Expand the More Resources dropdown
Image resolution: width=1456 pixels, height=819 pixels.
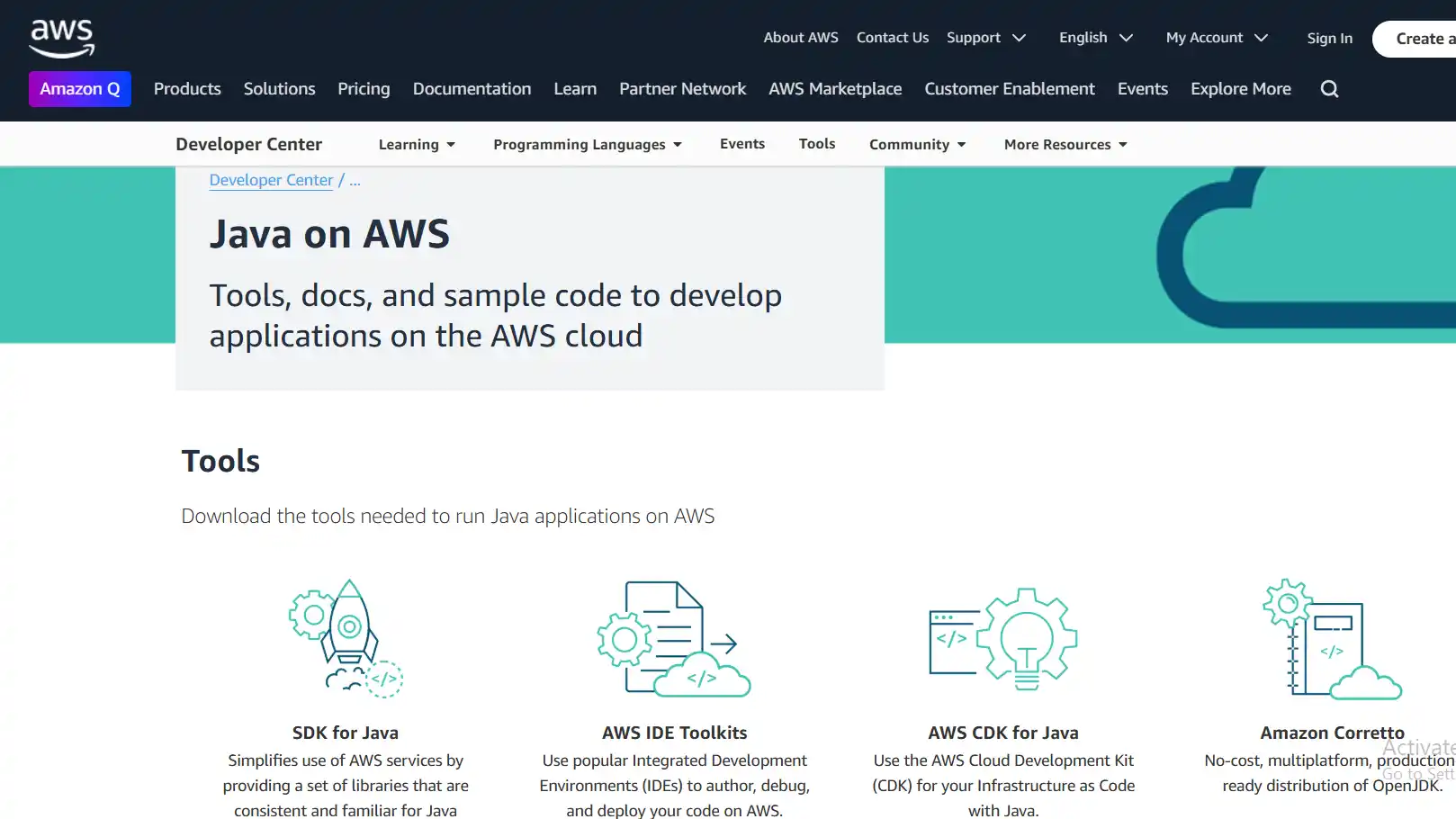click(x=1065, y=144)
